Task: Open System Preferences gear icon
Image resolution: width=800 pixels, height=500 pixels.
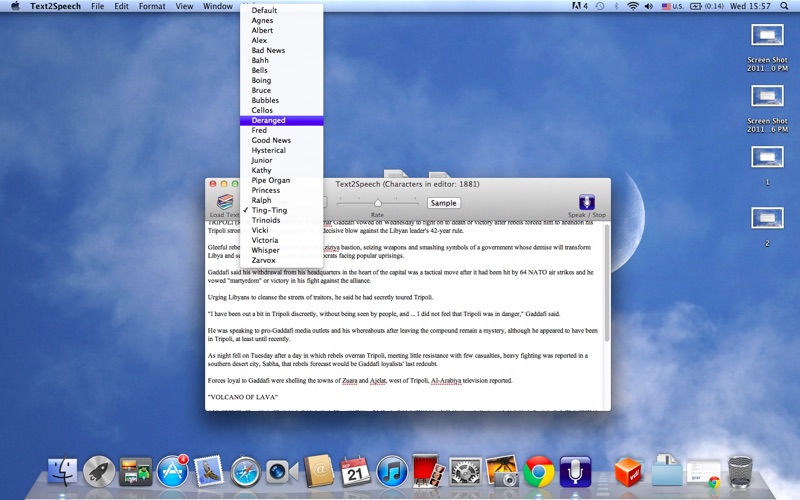Action: click(465, 471)
